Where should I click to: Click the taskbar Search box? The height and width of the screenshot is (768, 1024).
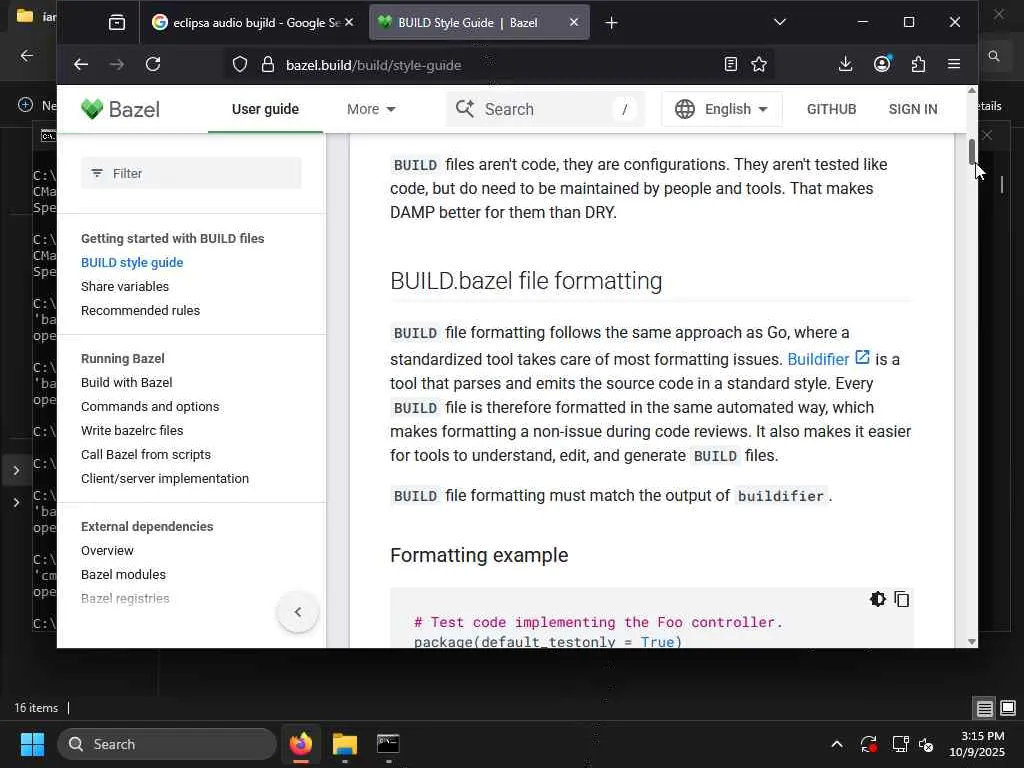click(x=167, y=744)
